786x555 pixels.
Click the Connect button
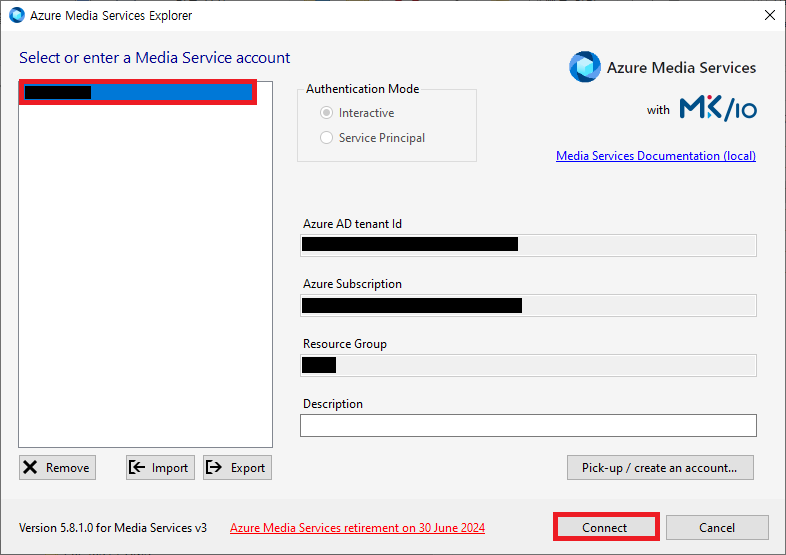(x=605, y=527)
